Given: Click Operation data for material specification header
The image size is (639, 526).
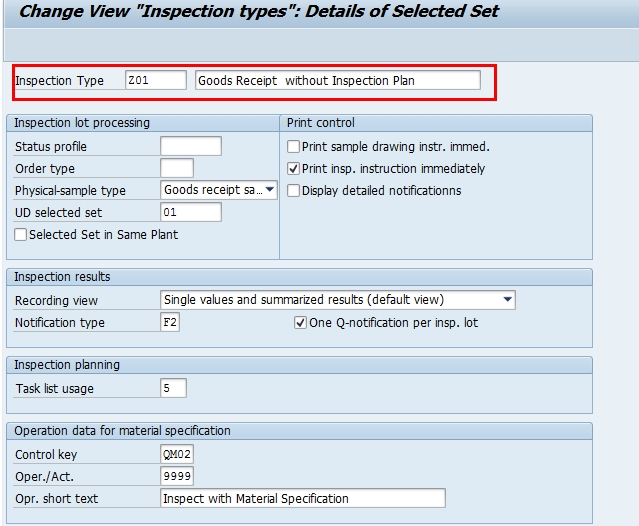Looking at the screenshot, I should click(300, 431).
